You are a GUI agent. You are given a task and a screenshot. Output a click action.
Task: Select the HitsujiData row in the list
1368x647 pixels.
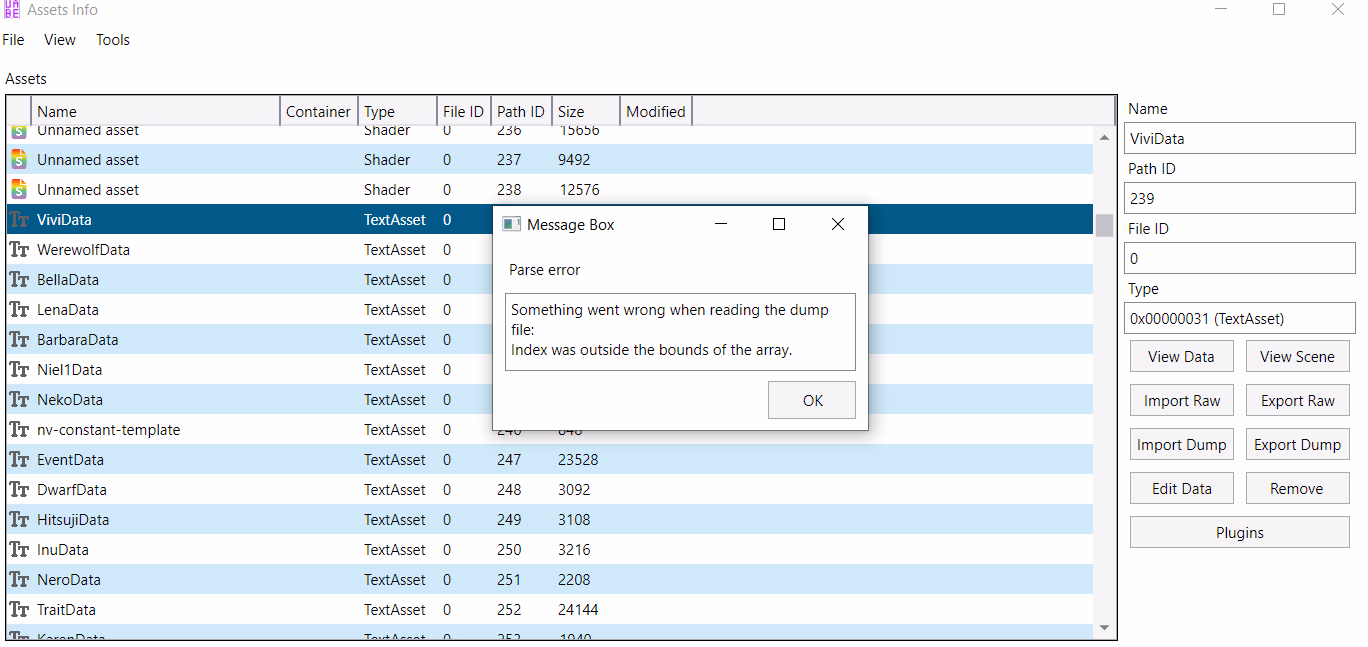click(x=200, y=520)
